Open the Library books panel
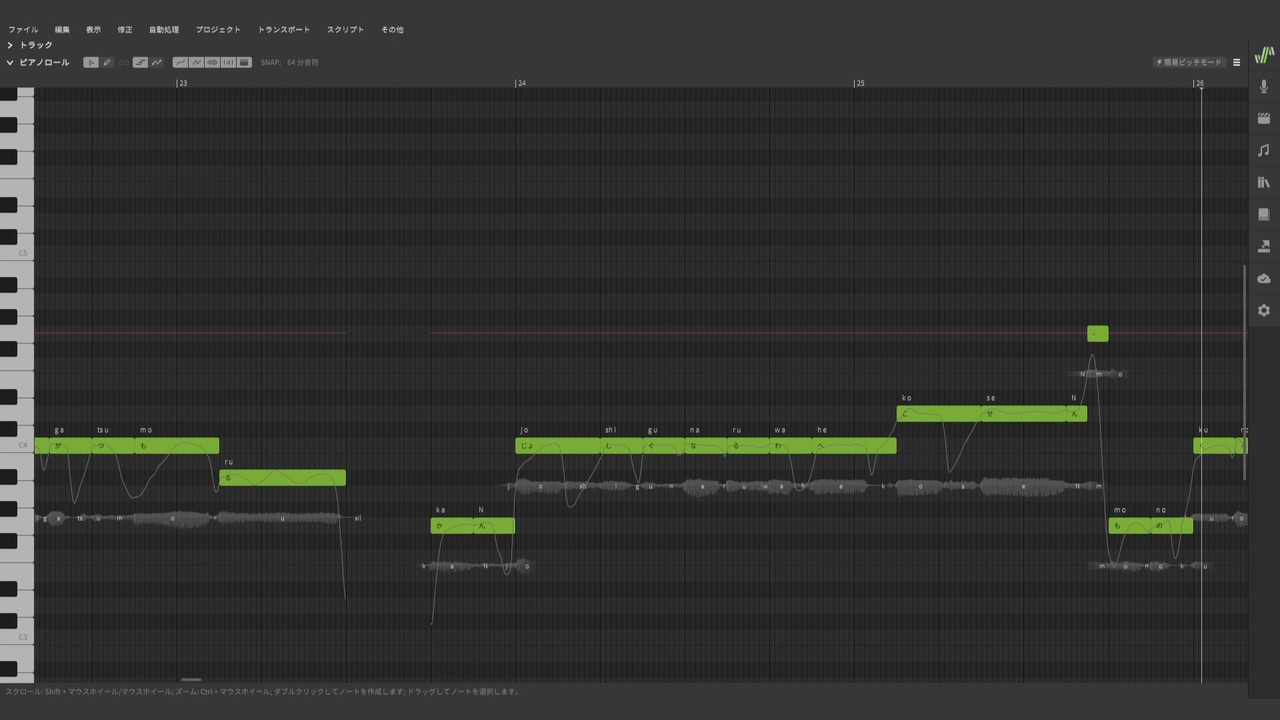The height and width of the screenshot is (720, 1280). tap(1264, 182)
